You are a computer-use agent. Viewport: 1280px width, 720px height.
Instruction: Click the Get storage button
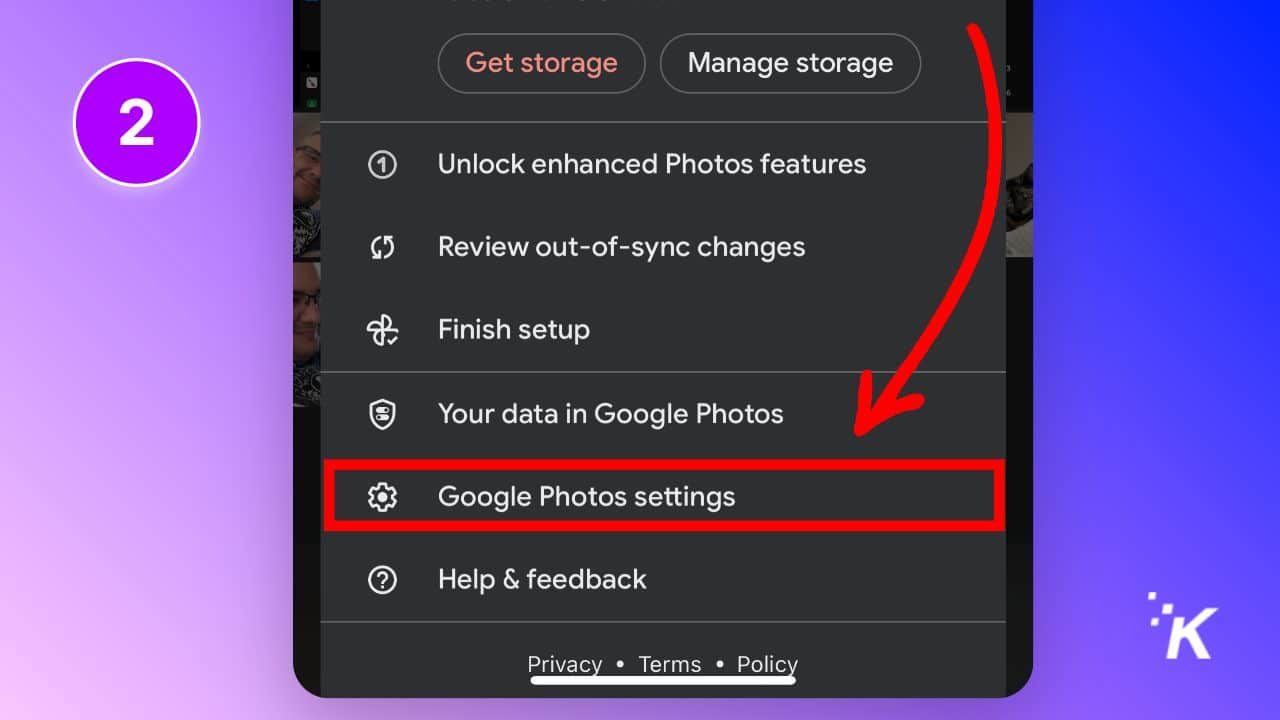(x=541, y=63)
